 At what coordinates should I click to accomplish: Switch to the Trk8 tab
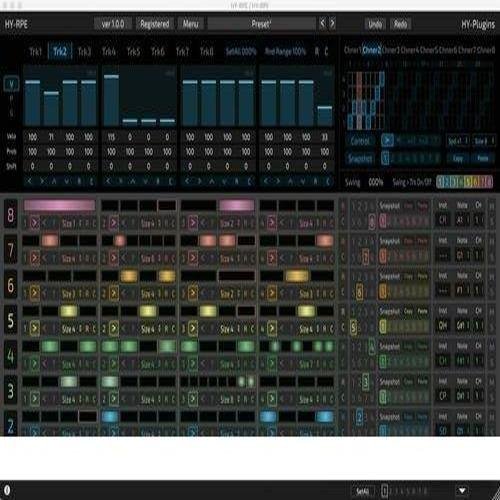click(x=207, y=51)
